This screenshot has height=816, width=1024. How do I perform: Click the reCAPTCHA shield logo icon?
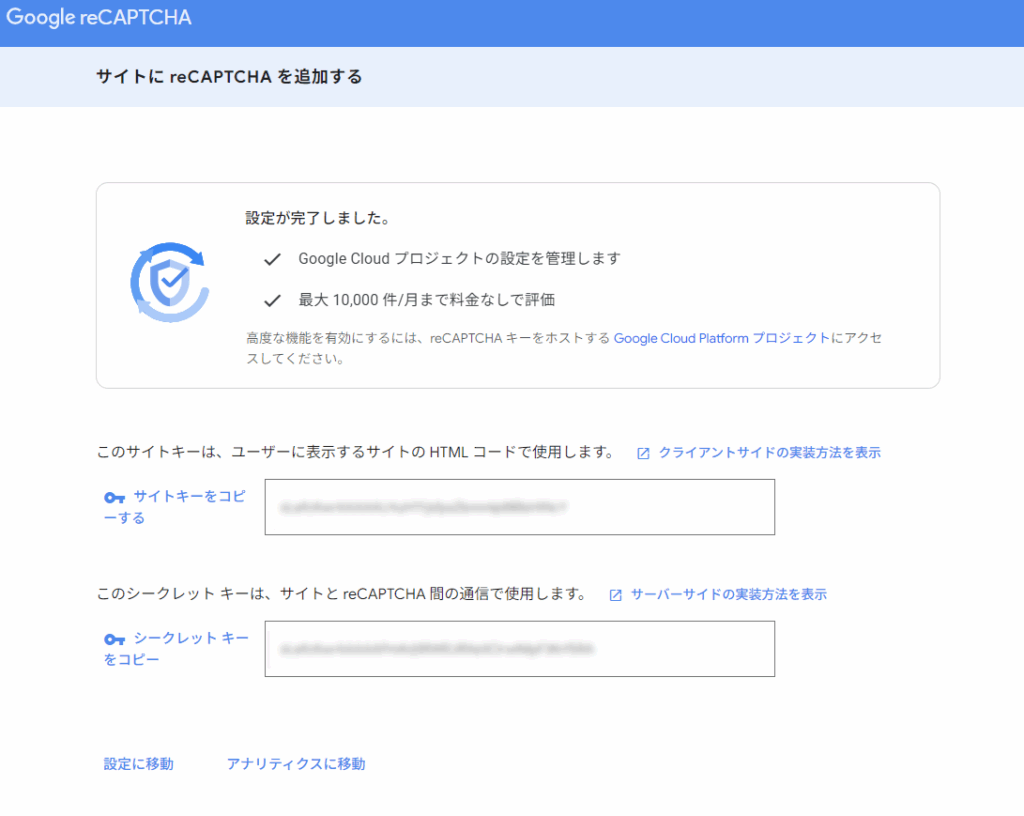pos(170,282)
